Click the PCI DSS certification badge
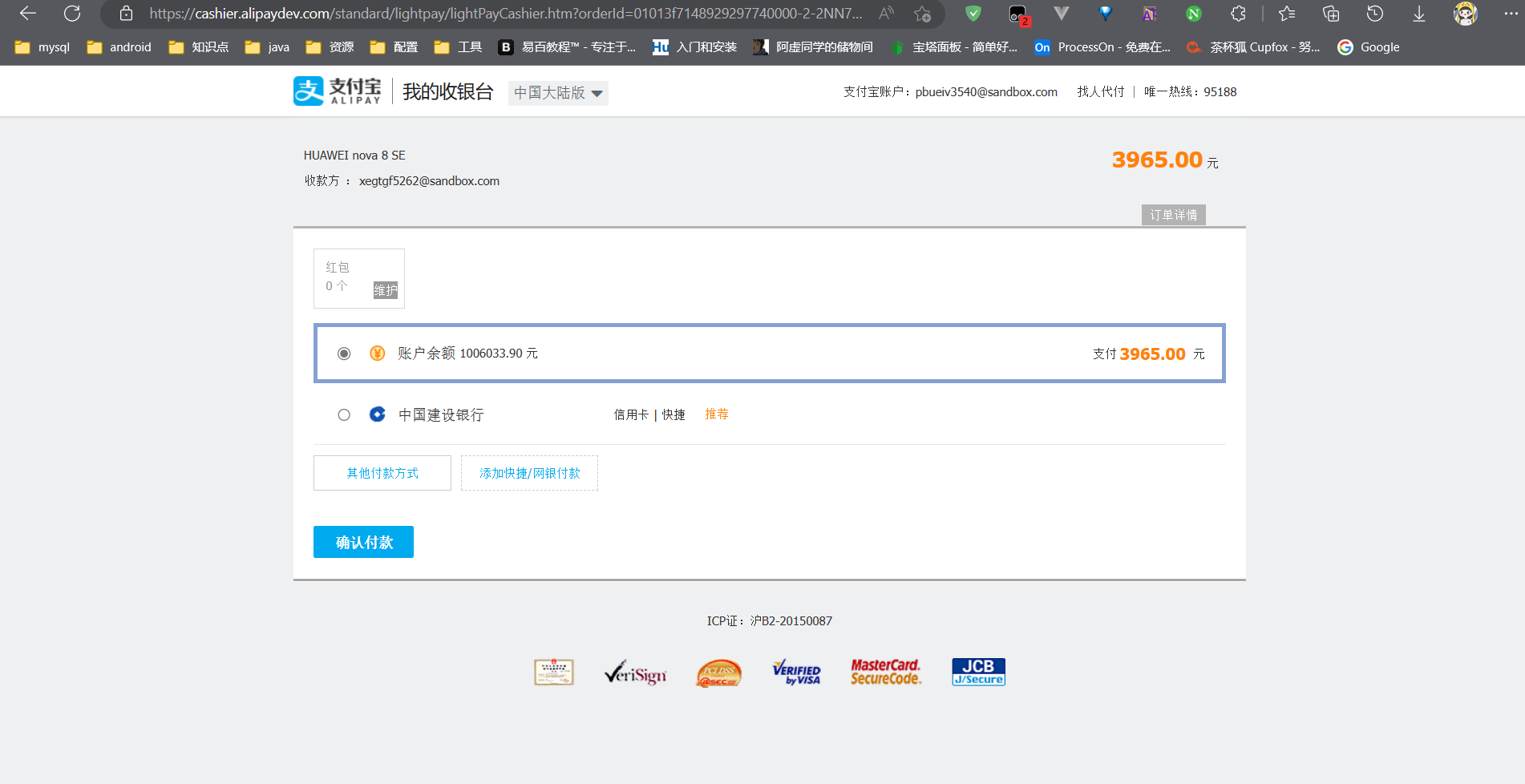 click(719, 673)
